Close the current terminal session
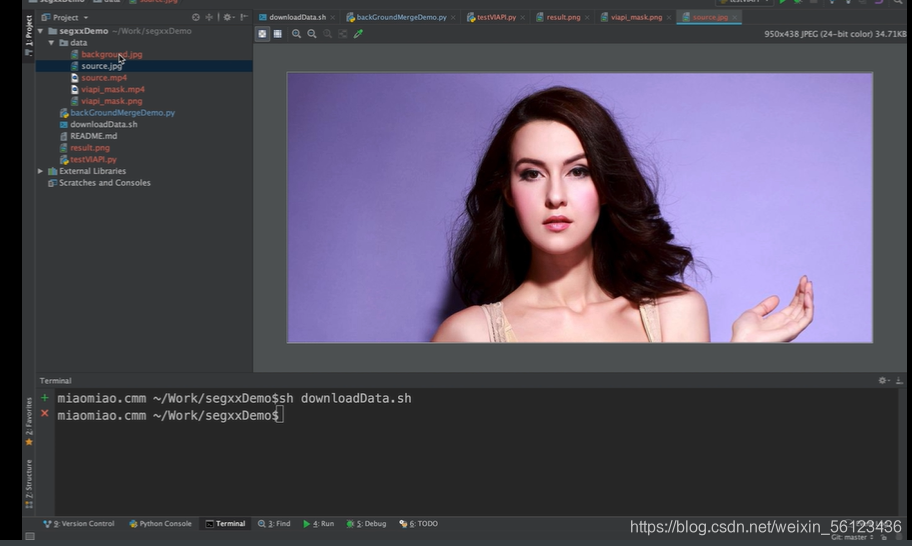912x546 pixels. [x=45, y=413]
